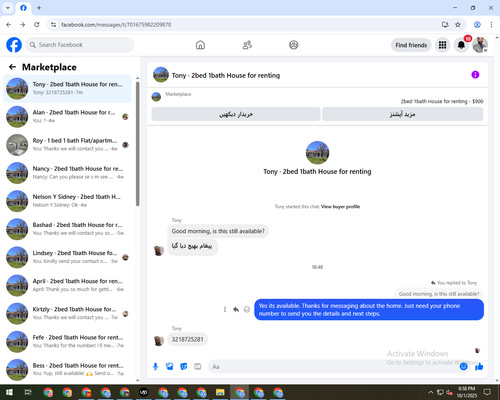This screenshot has height=400, width=500.
Task: Open Tony conversation in list
Action: 67,89
